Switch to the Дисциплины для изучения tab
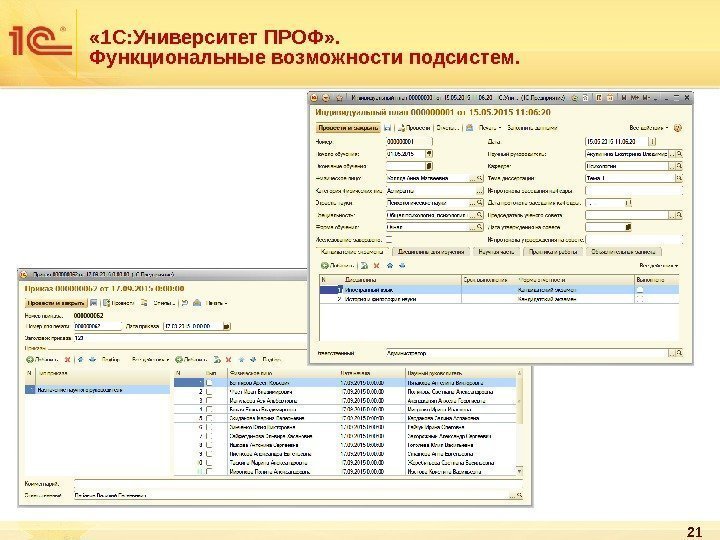Image resolution: width=720 pixels, height=540 pixels. (x=431, y=252)
